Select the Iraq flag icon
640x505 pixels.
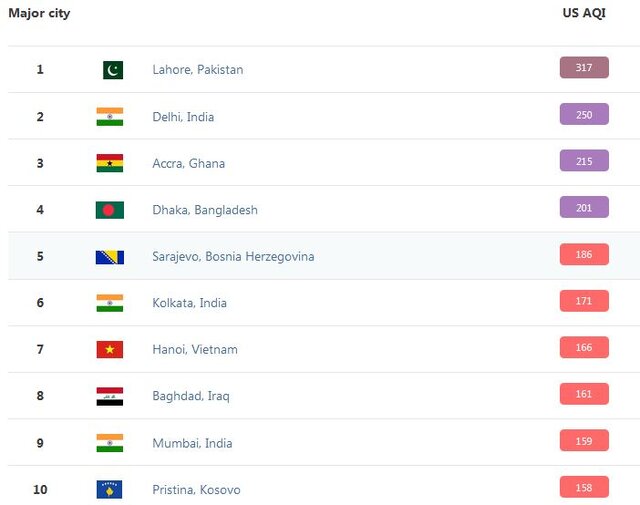[110, 396]
